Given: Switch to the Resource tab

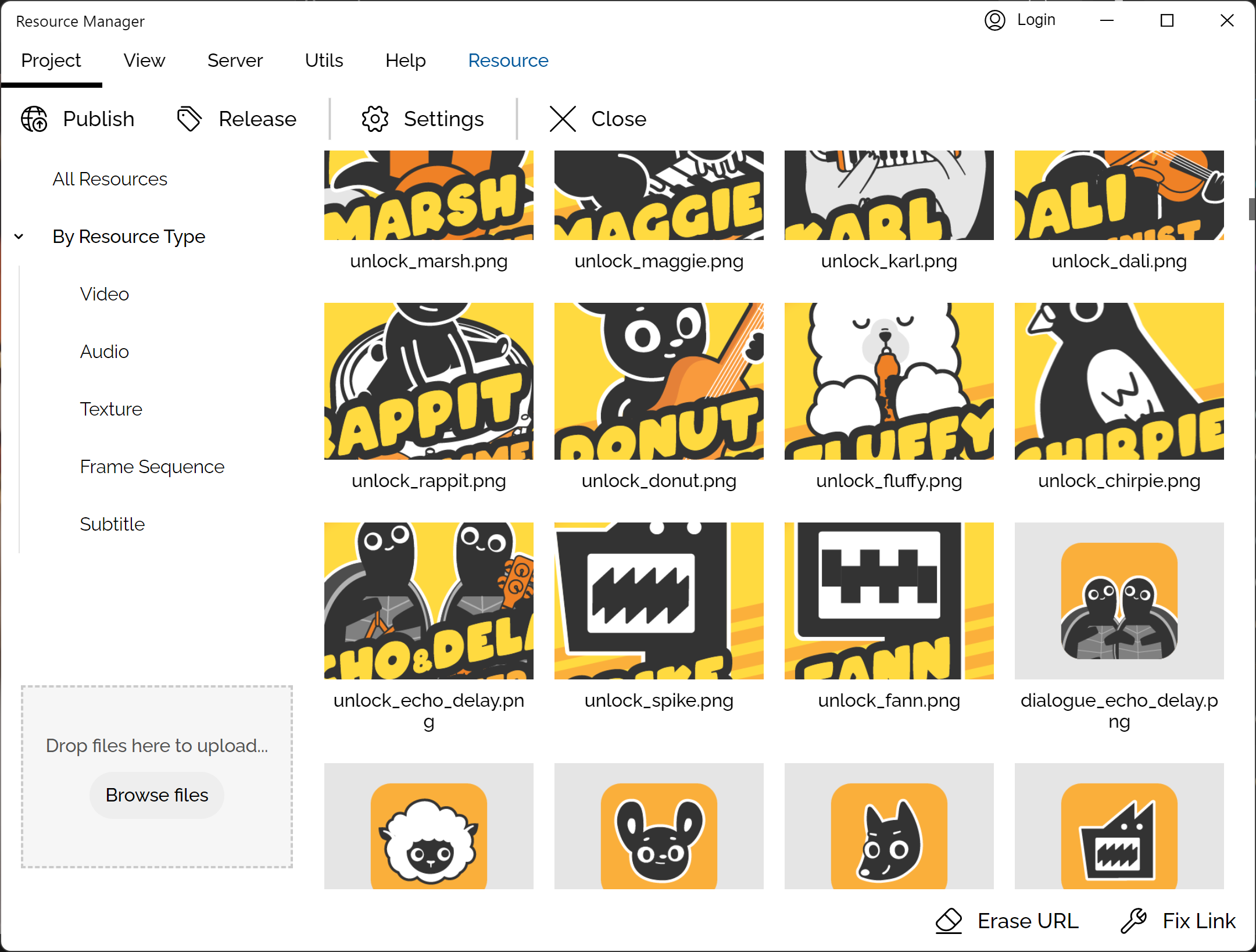Looking at the screenshot, I should tap(509, 60).
